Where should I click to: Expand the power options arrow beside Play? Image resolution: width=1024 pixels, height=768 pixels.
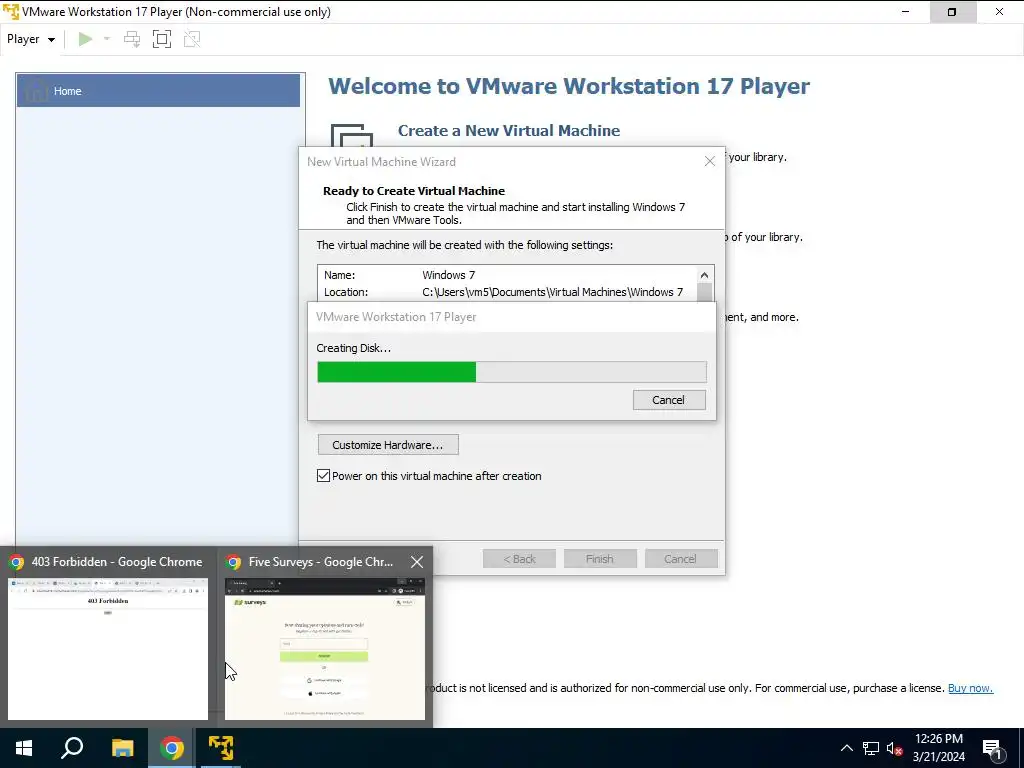[x=107, y=39]
